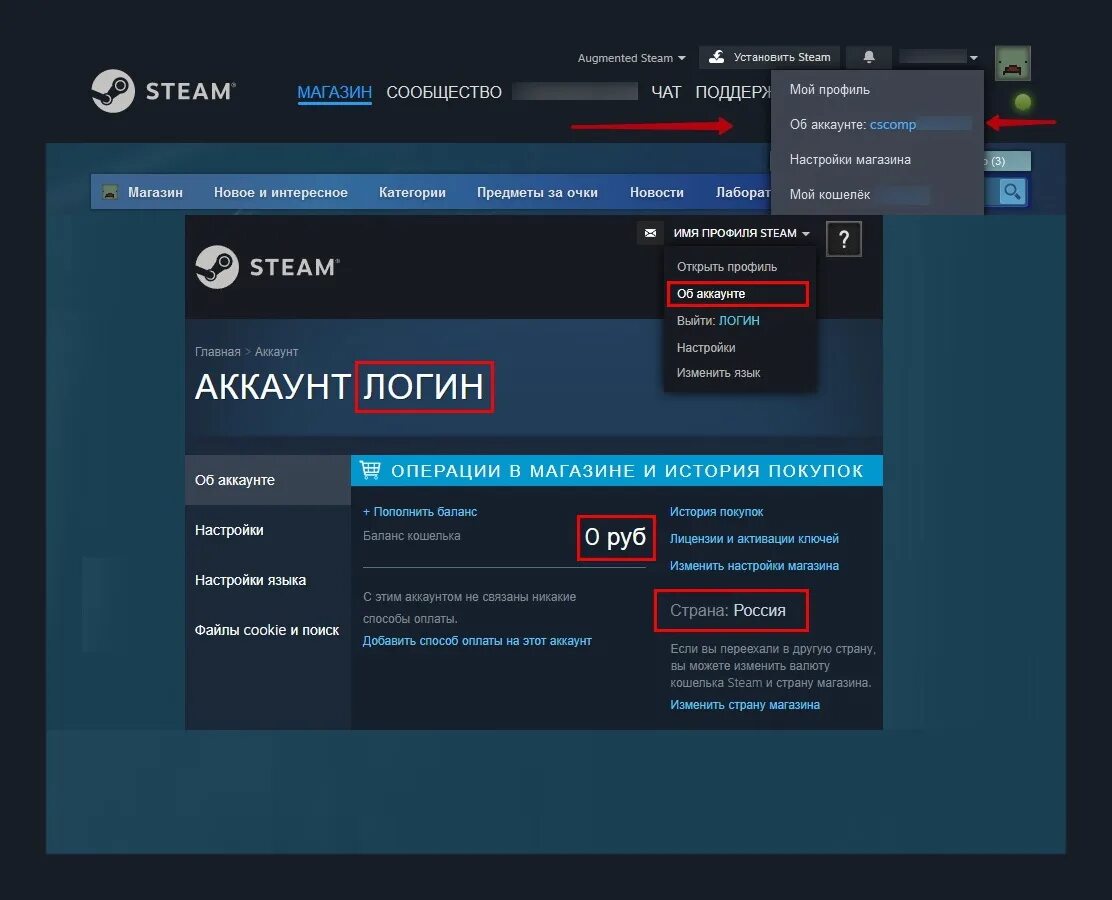Select Мой кошелёк in dropdown menu
The width and height of the screenshot is (1112, 900).
point(830,194)
